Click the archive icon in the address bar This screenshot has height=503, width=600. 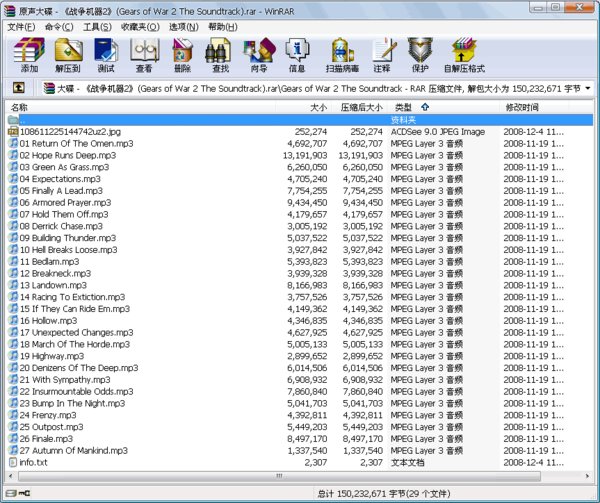click(49, 88)
